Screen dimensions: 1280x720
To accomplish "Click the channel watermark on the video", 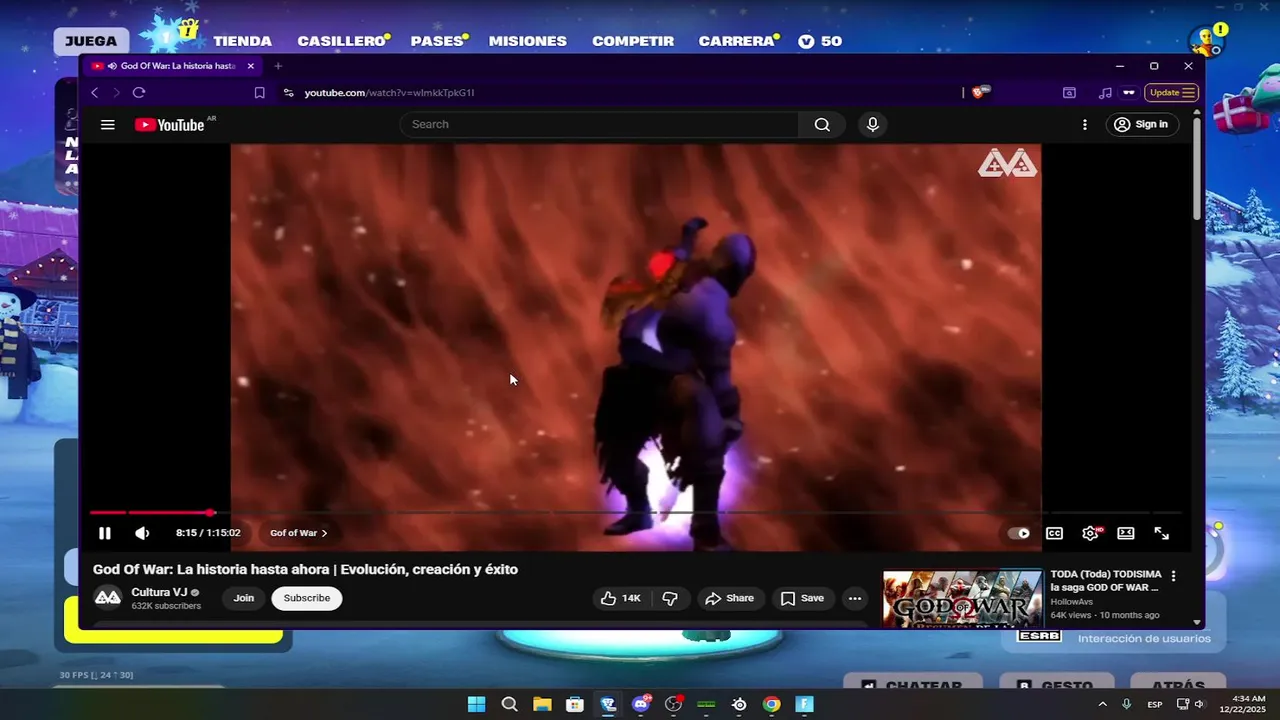I will click(x=1007, y=163).
